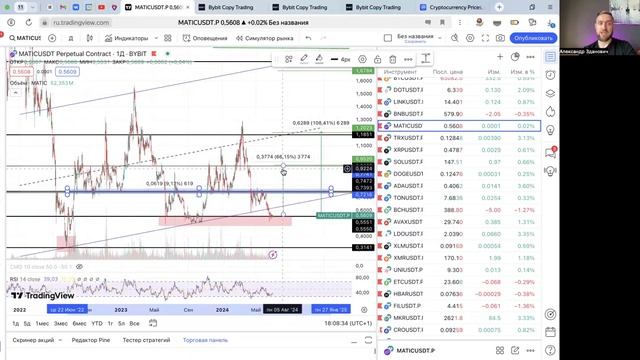Screen dimensions: 640x360
Task: Select AVAXUSDT row in watchlist
Action: coord(459,222)
